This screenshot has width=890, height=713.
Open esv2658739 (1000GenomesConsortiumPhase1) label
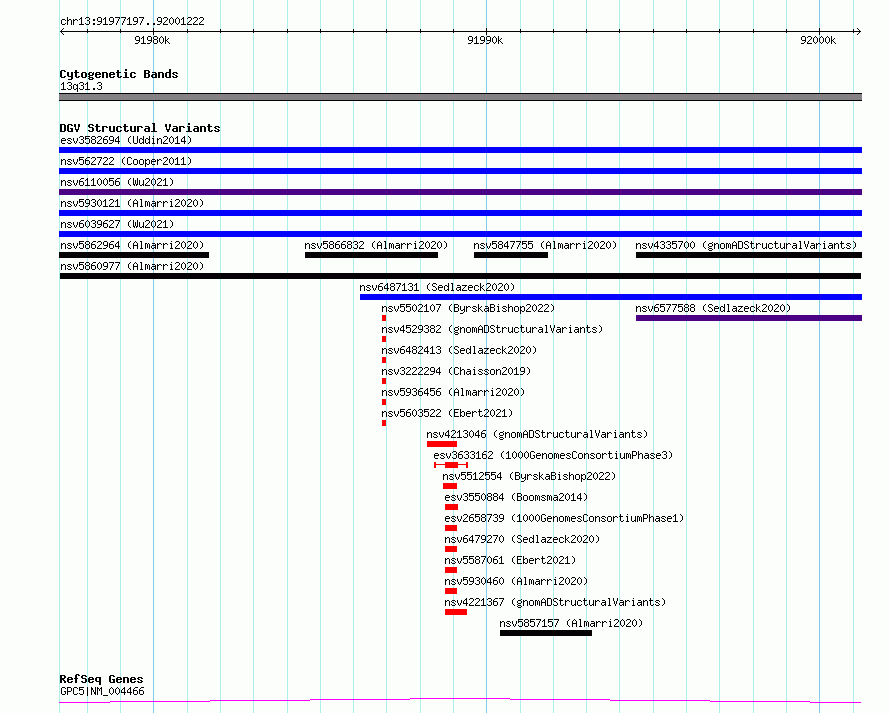tap(564, 518)
